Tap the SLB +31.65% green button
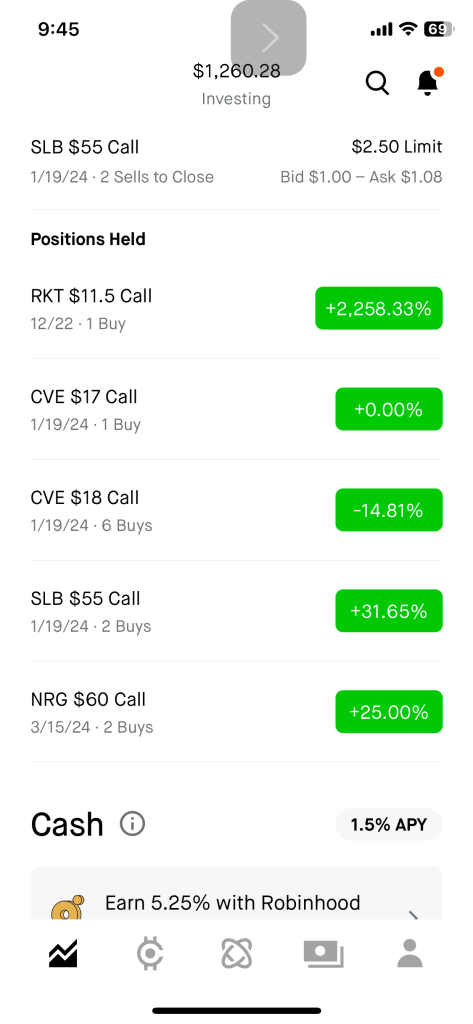The height and width of the screenshot is (1024, 473). 389,611
